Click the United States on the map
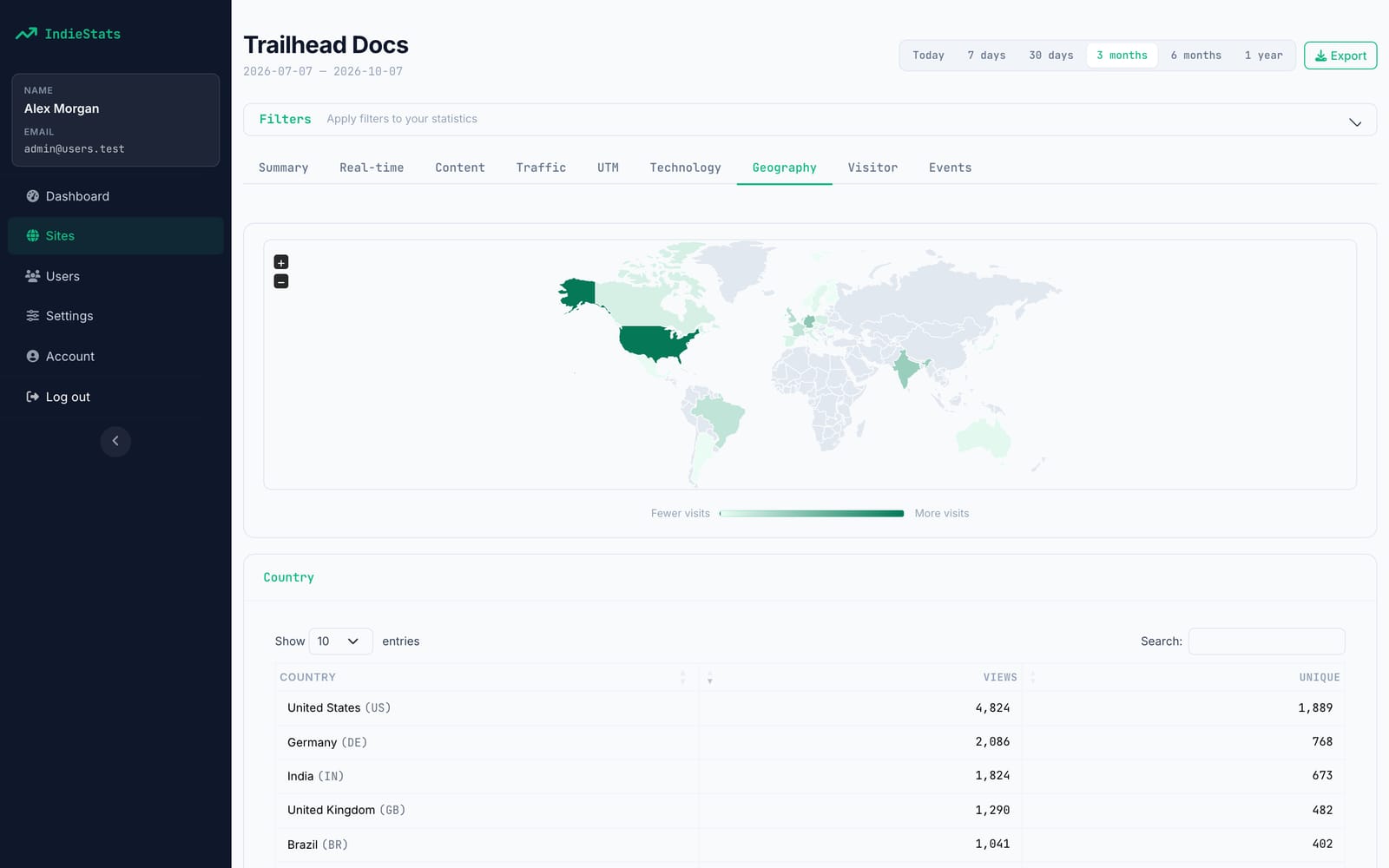The image size is (1389, 868). (655, 343)
